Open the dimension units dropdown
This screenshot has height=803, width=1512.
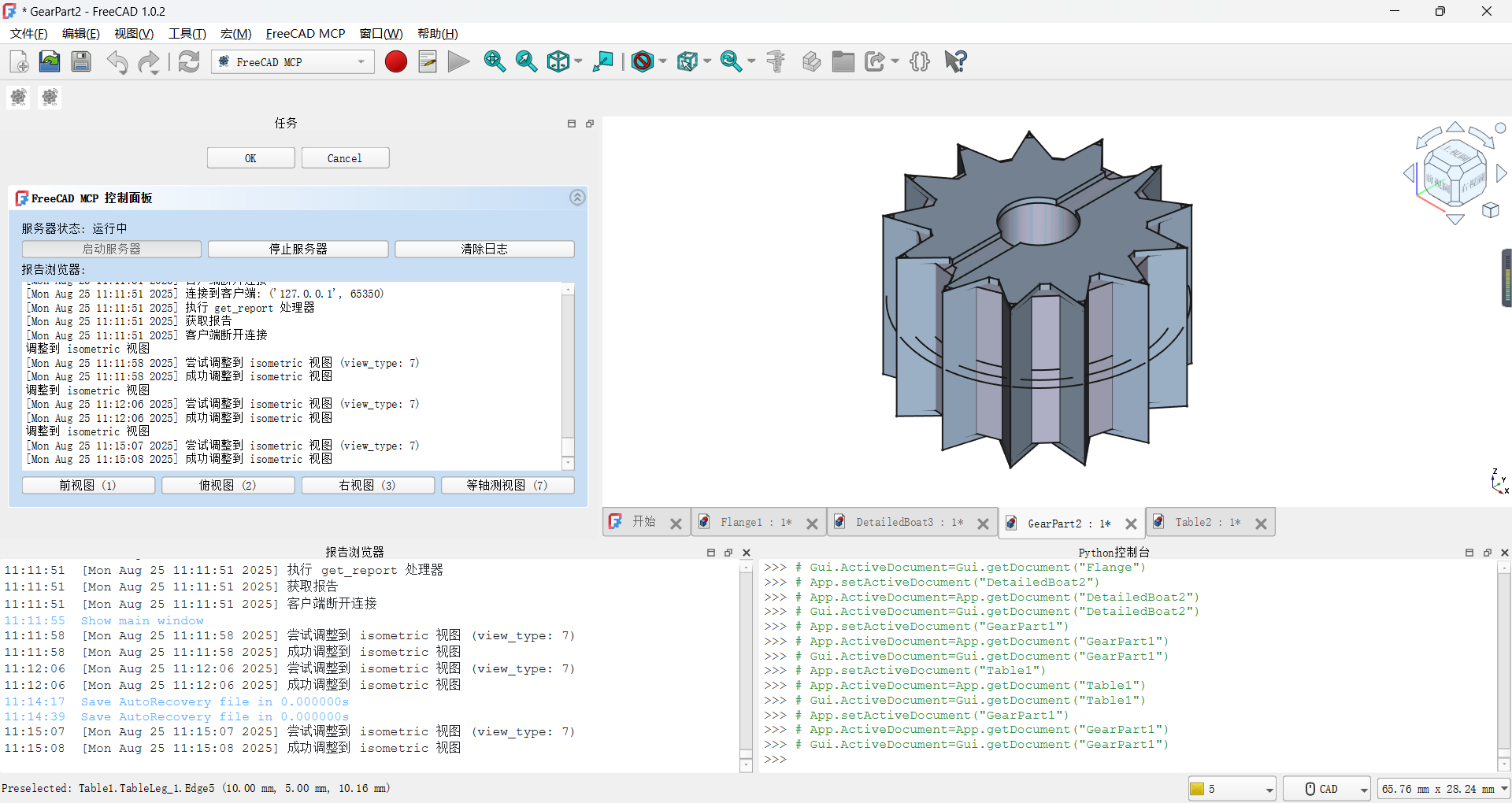[1443, 789]
